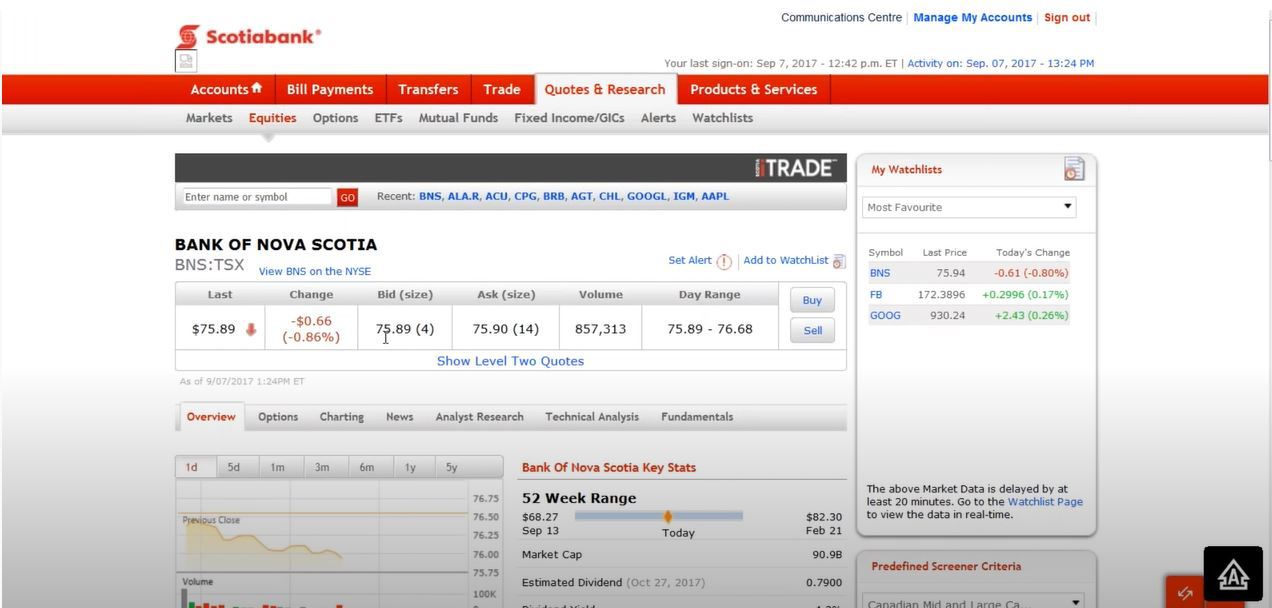Open the News tab

(399, 417)
